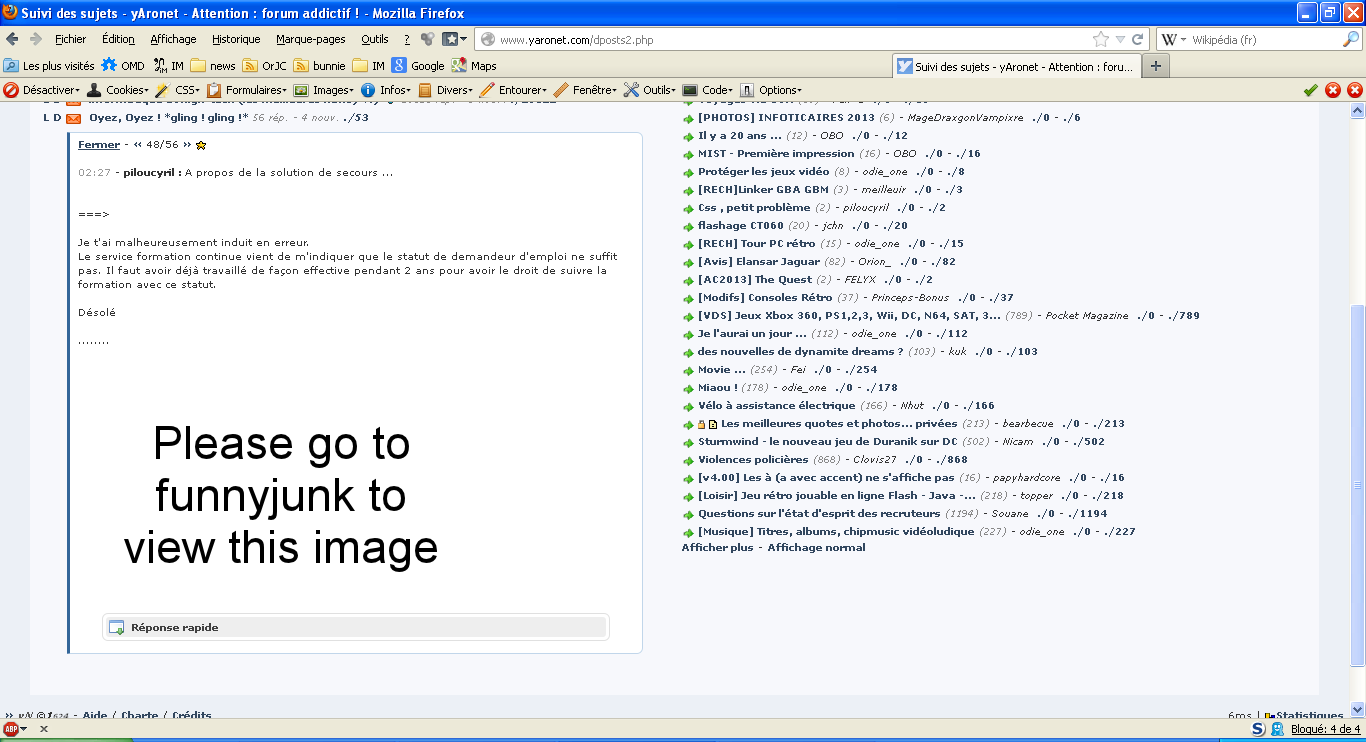The image size is (1366, 742).
Task: Reload the page with refresh arrow
Action: [x=1137, y=40]
